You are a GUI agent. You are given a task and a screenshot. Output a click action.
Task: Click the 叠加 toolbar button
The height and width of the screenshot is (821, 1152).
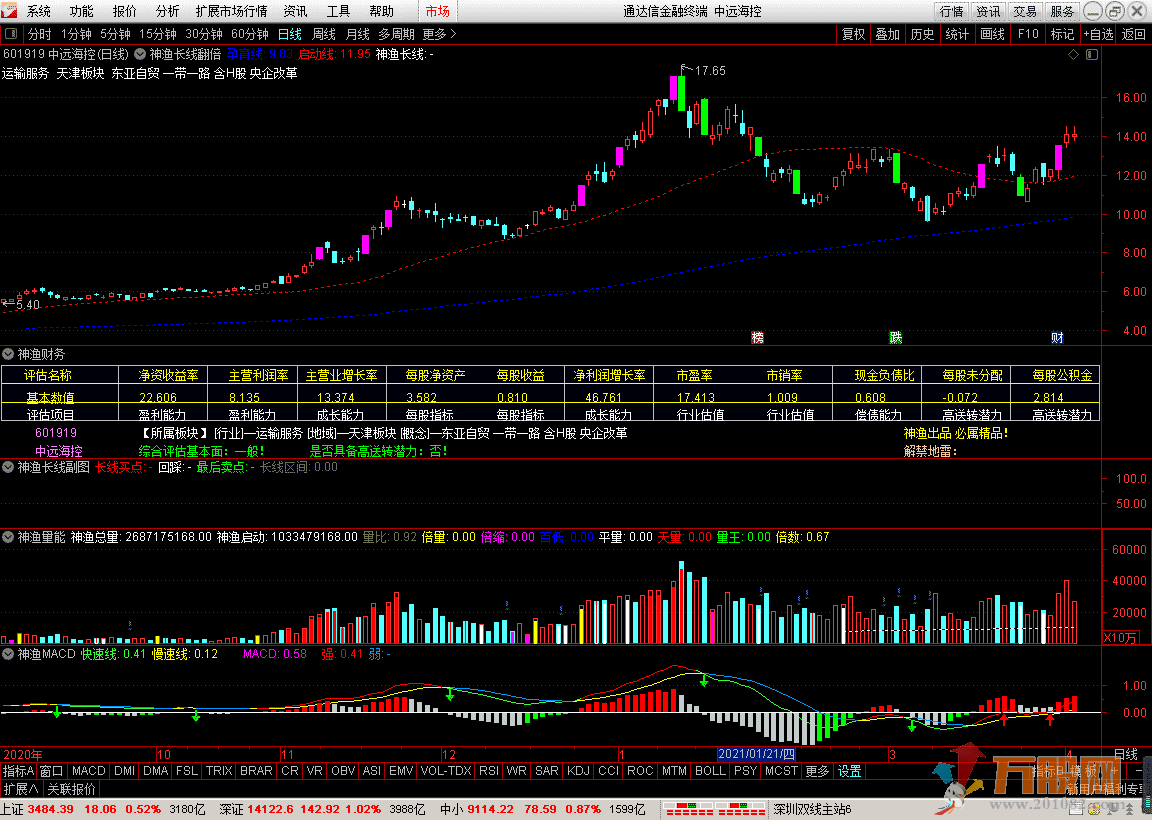coord(888,34)
